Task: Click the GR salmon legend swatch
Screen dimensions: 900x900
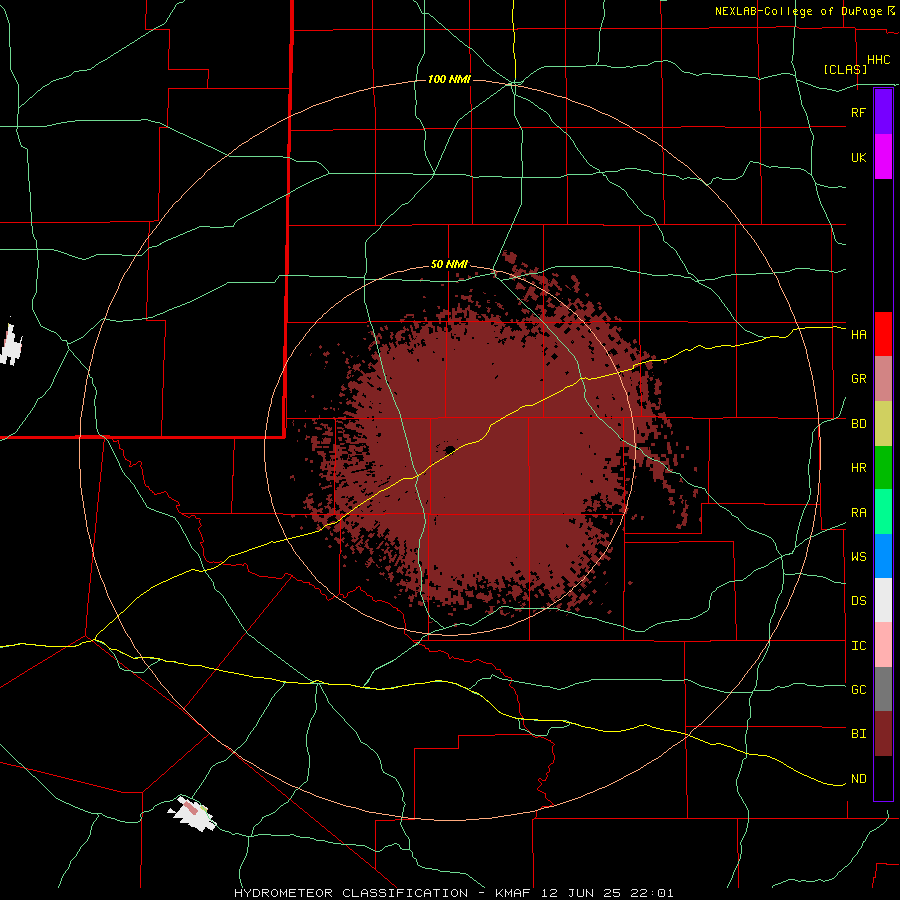Action: pos(883,379)
